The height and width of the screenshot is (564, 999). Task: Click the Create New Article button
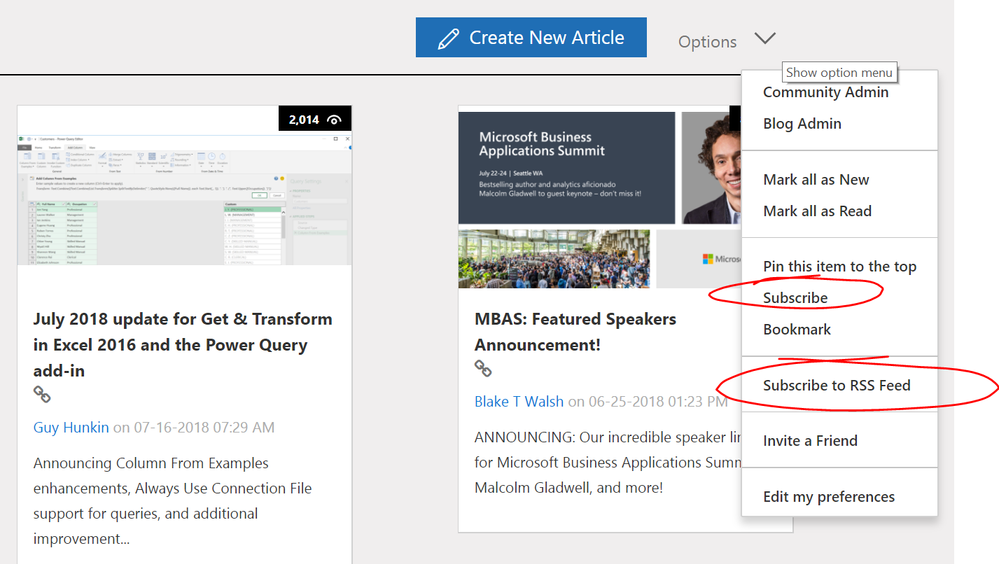[x=531, y=38]
